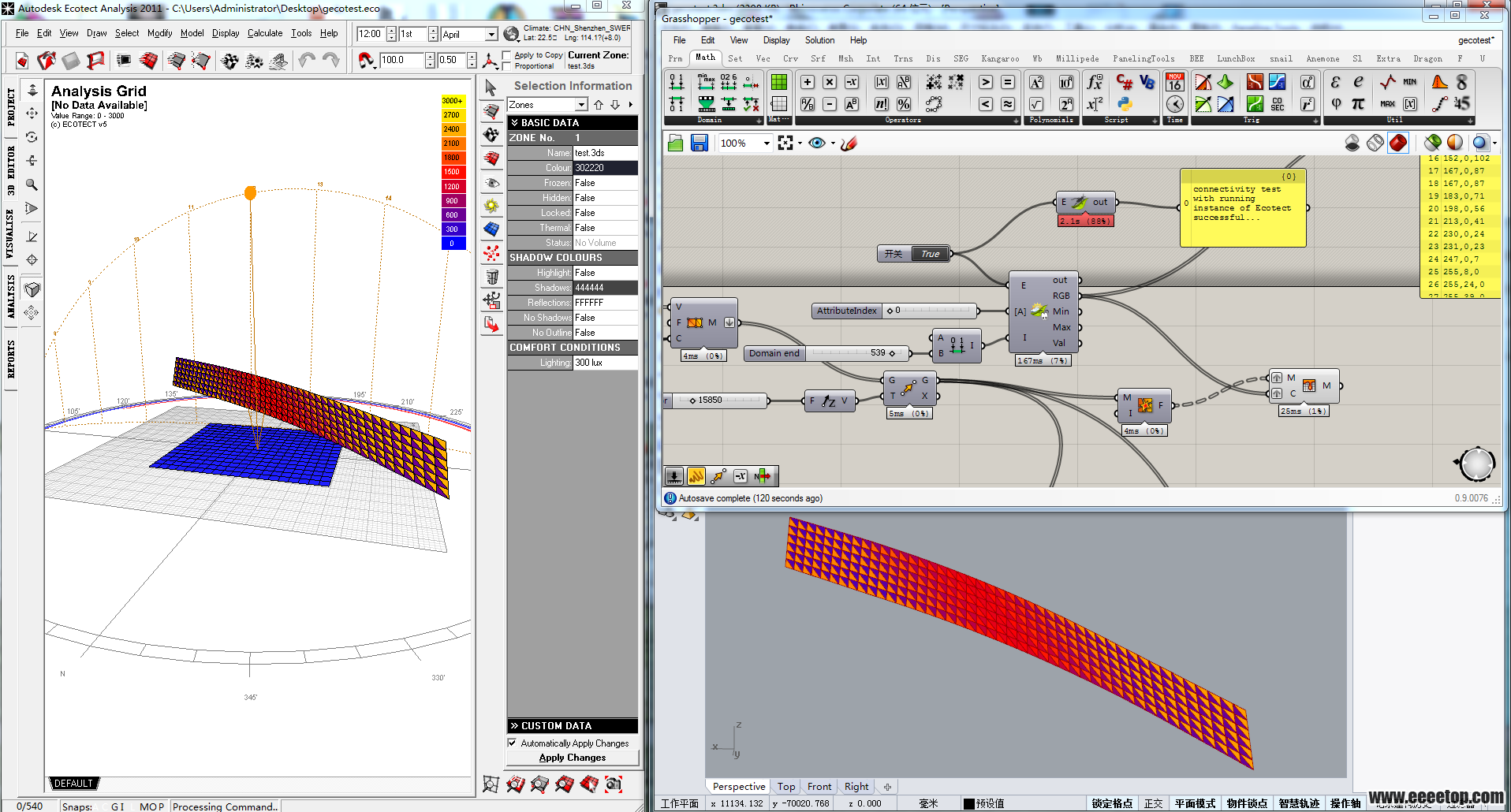Open the Modify menu in Ecotect
This screenshot has width=1511, height=812.
point(160,33)
